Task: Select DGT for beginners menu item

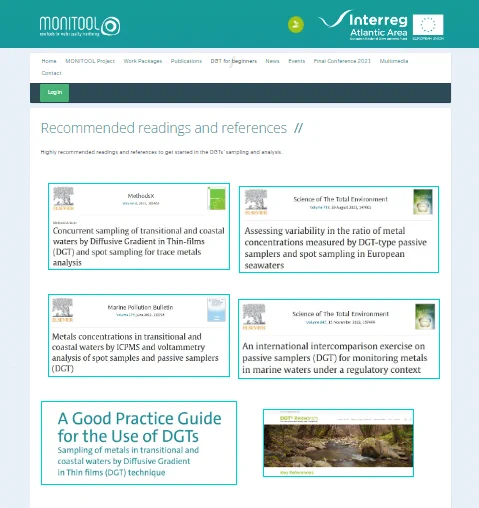Action: point(234,61)
